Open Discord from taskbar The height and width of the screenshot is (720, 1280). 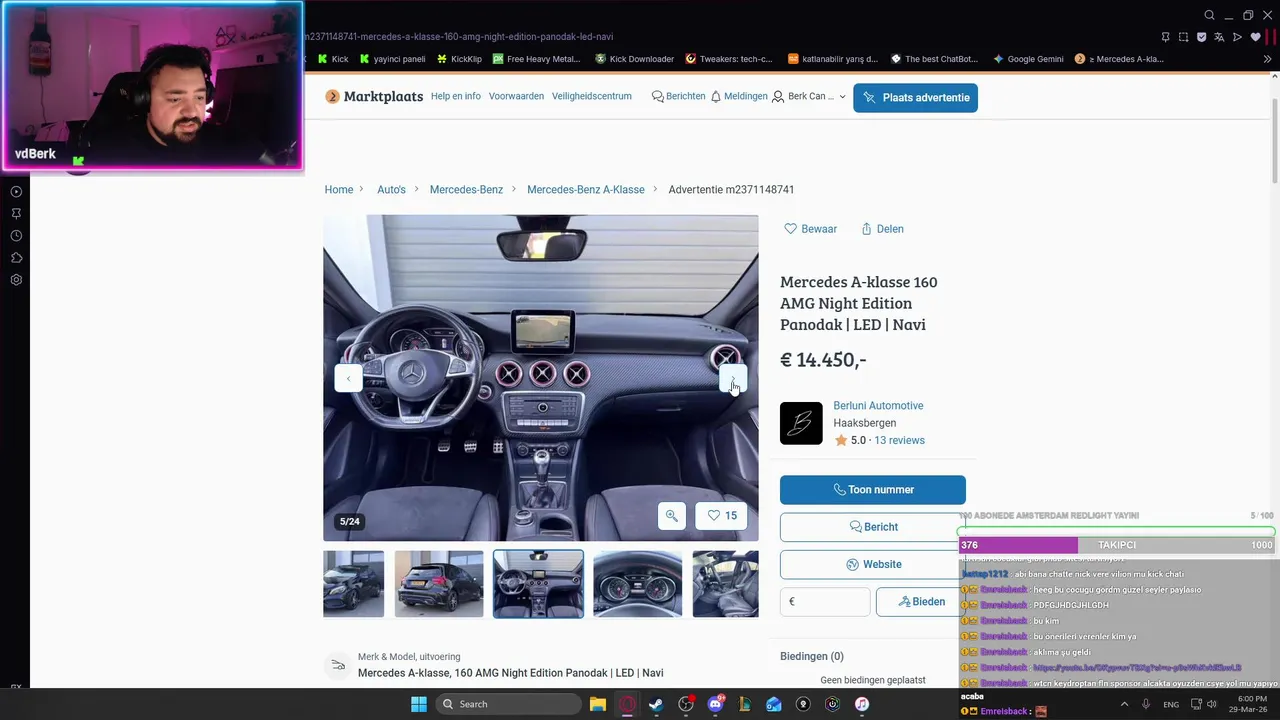coord(715,704)
